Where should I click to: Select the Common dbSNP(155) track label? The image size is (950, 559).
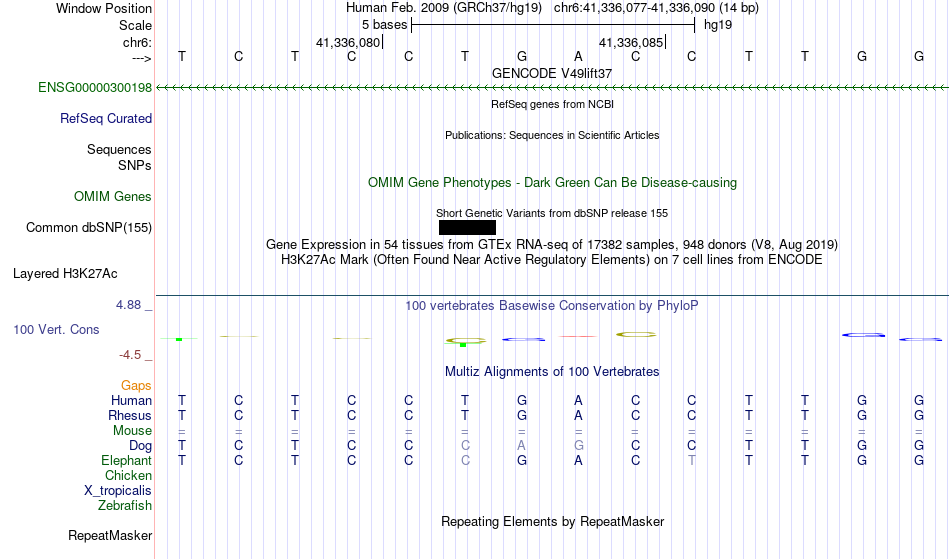[x=89, y=228]
